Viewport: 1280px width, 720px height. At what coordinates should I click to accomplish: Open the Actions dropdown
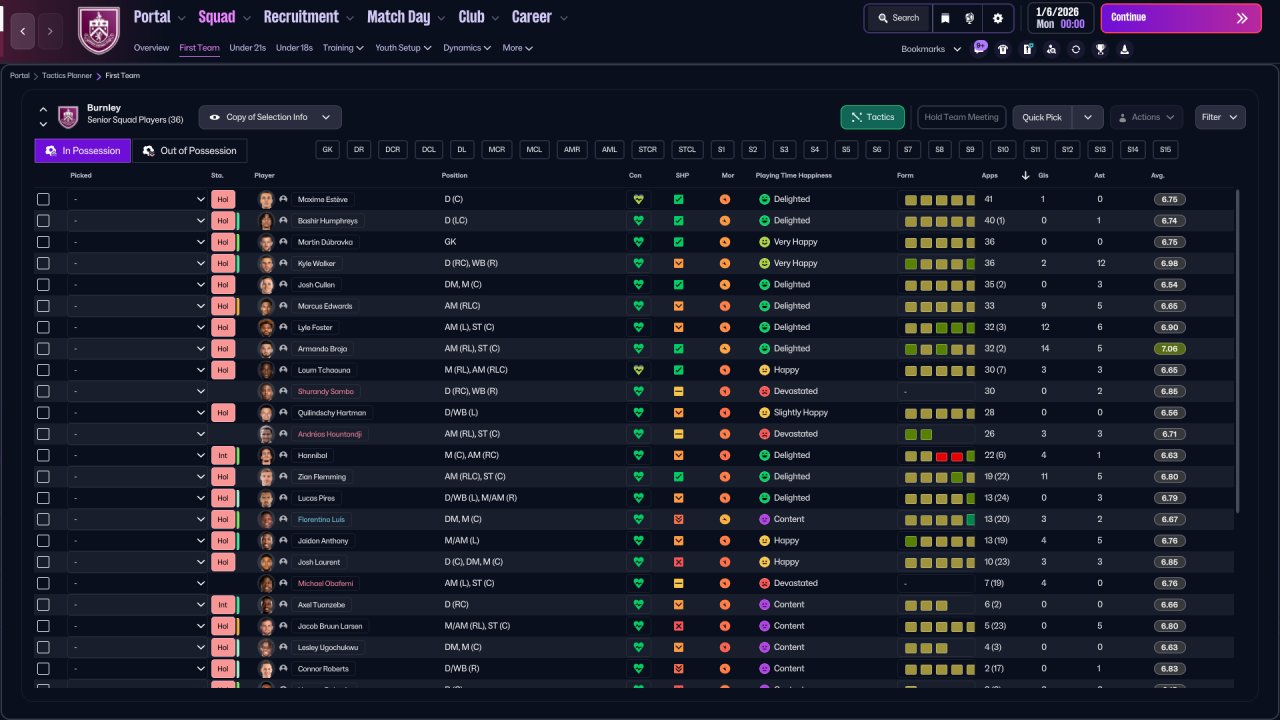pos(1146,117)
